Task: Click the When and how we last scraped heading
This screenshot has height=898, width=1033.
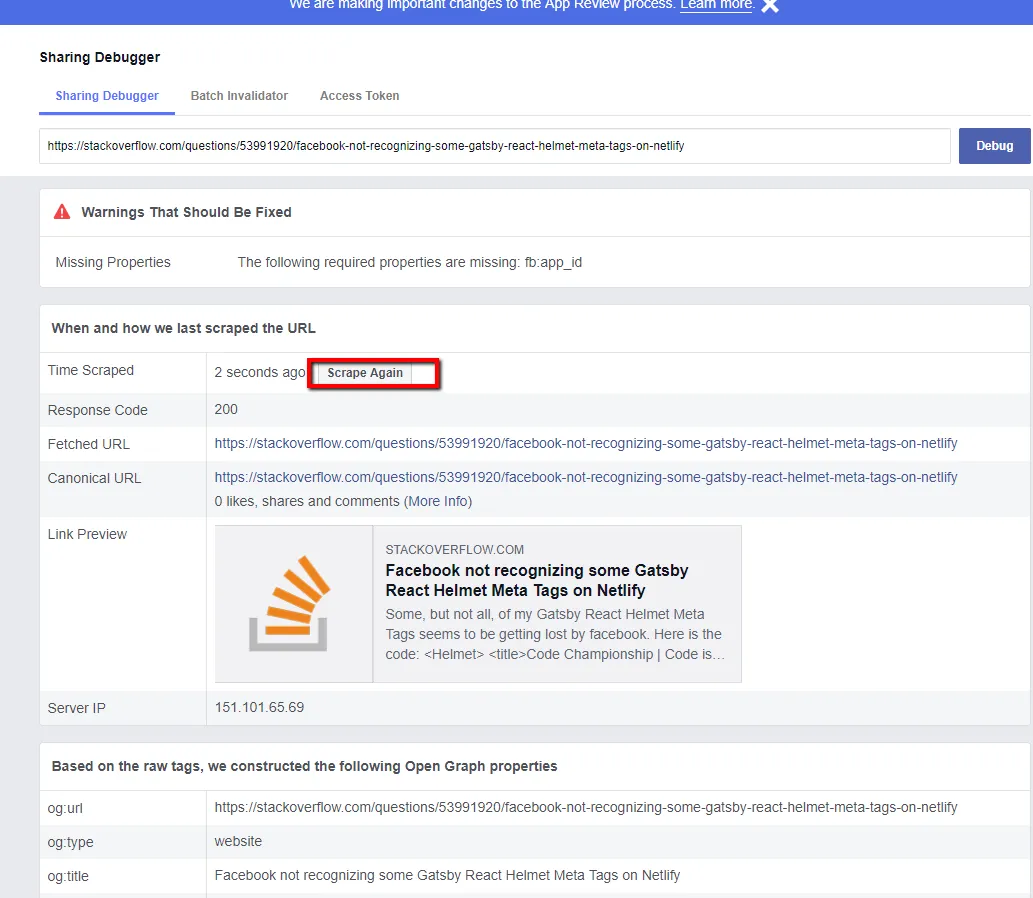Action: tap(183, 328)
